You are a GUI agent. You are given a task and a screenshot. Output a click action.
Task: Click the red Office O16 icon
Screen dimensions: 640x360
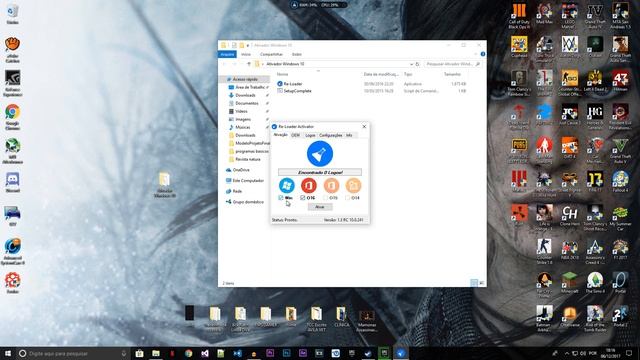coord(309,185)
